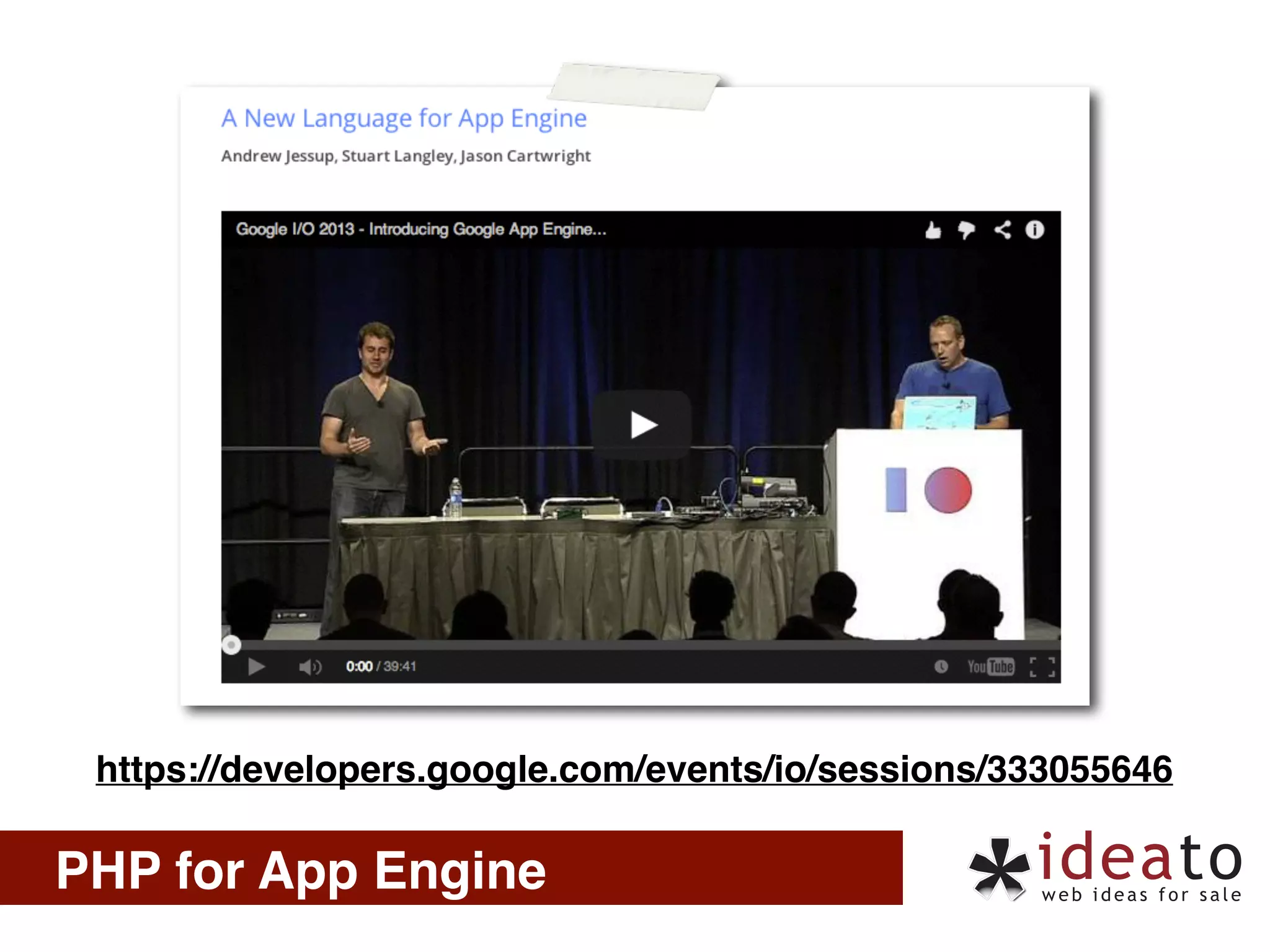Screen dimensions: 1270x952
Task: Enter fullscreen with the corner brackets icon
Action: (x=1042, y=667)
